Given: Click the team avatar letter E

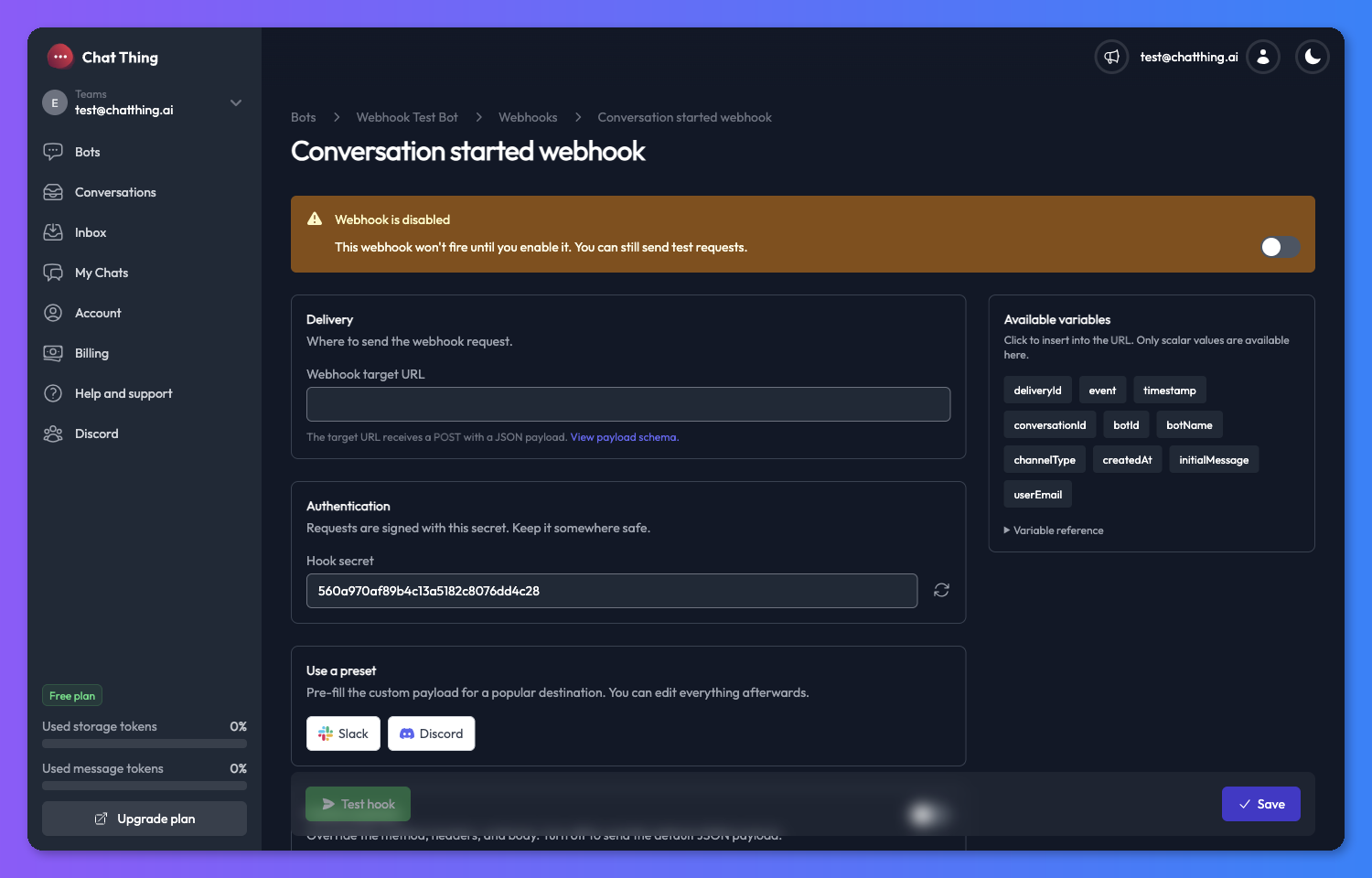Looking at the screenshot, I should coord(55,102).
